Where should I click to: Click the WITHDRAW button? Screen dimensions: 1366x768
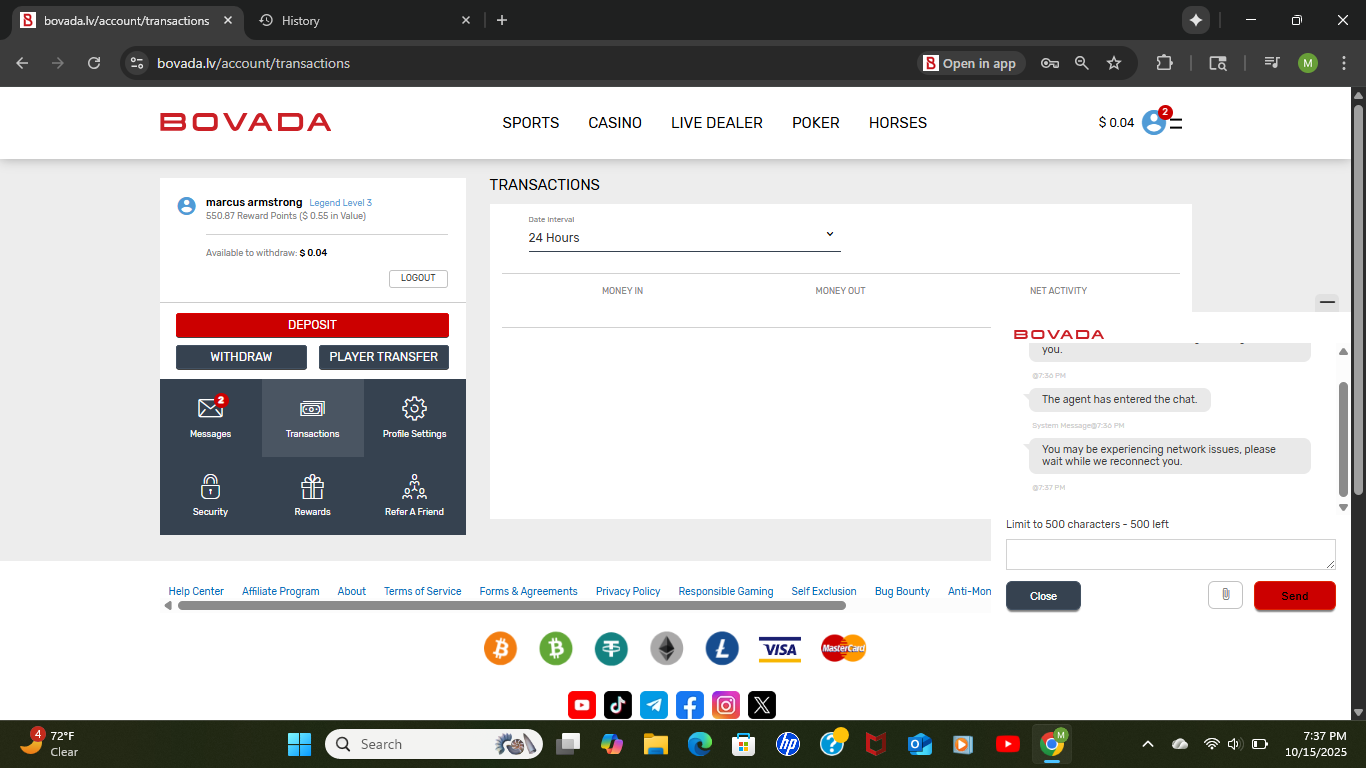(241, 357)
